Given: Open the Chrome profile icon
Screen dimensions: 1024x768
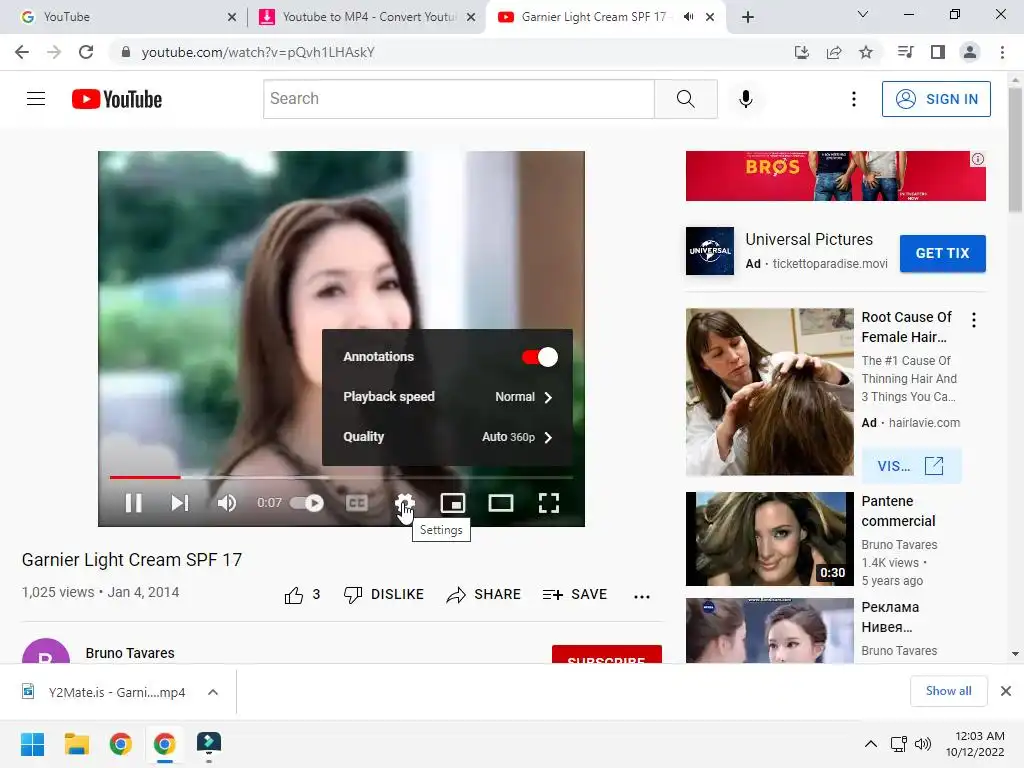Looking at the screenshot, I should 970,52.
